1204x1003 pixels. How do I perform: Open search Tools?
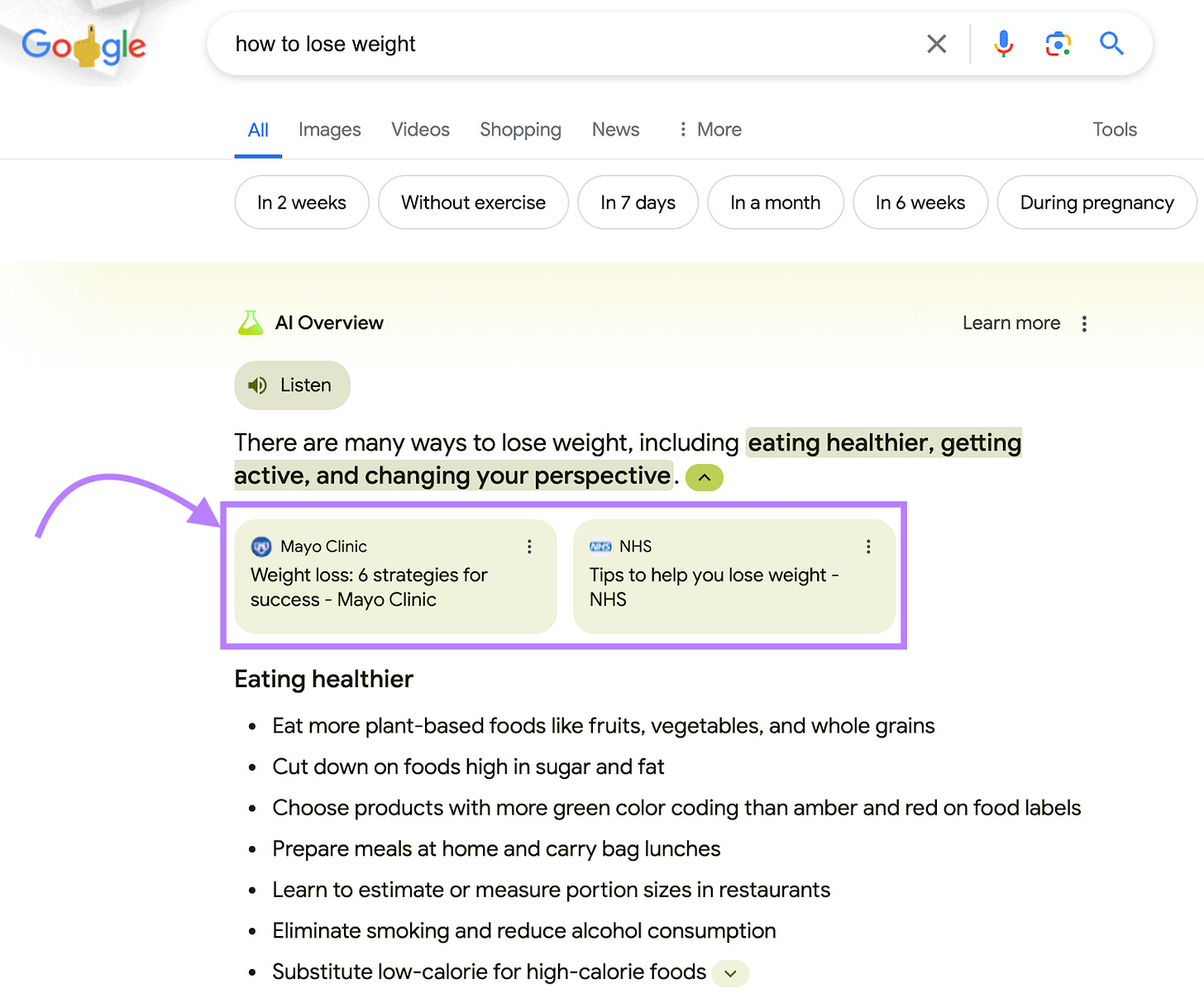click(x=1114, y=130)
